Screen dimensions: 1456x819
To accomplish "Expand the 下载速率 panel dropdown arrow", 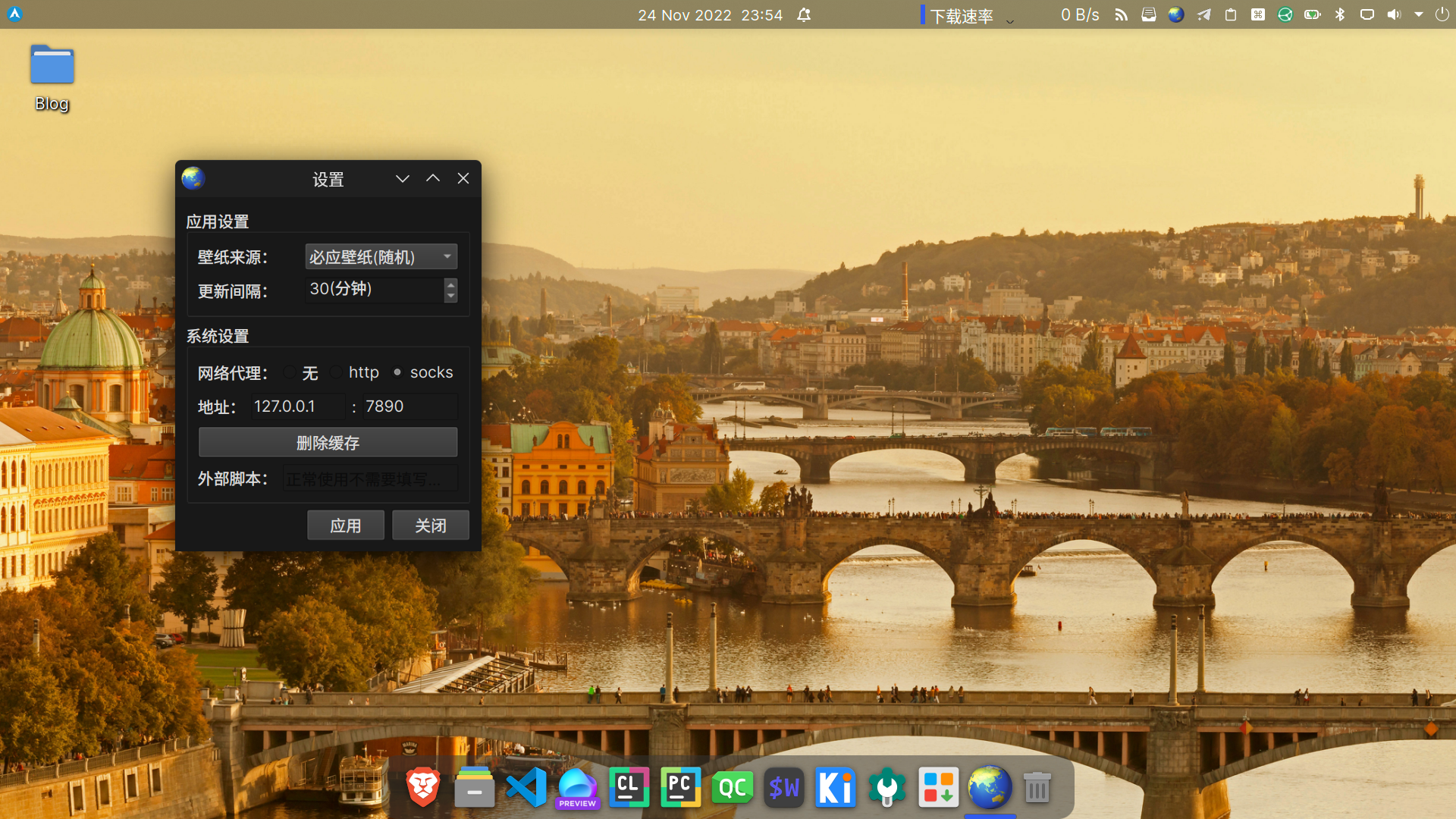I will pos(1010,21).
